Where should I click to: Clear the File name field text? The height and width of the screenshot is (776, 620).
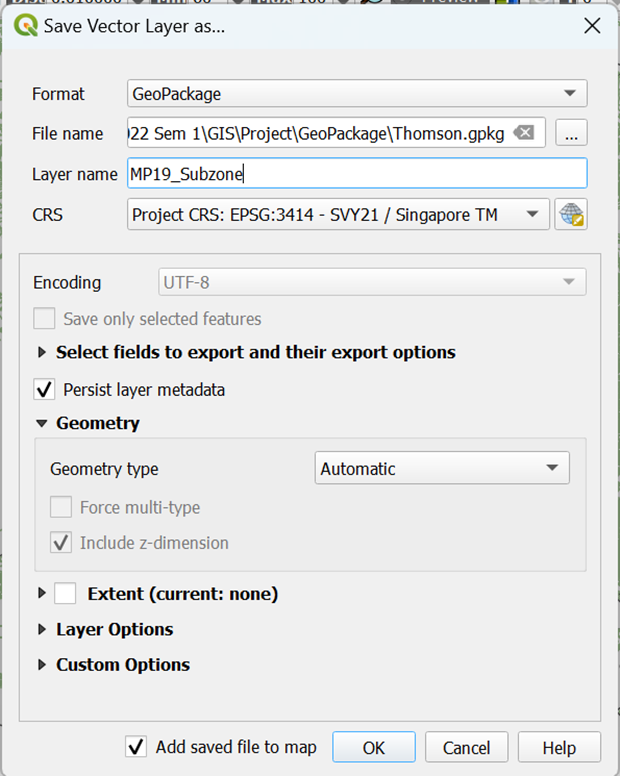tap(523, 133)
